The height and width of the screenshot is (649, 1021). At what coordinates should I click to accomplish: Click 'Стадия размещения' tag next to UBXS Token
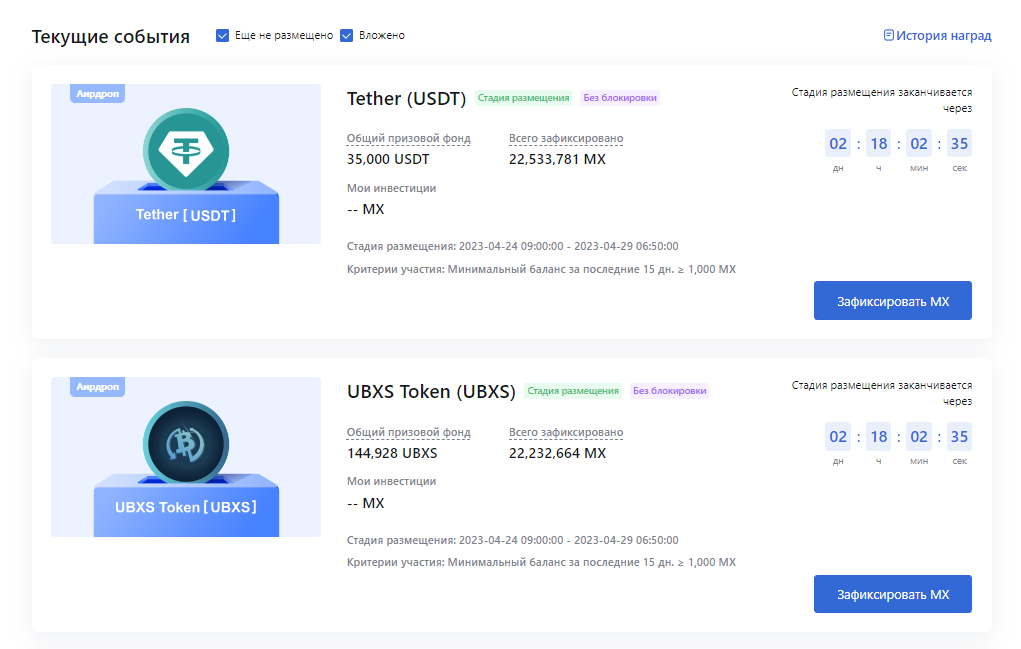(573, 391)
